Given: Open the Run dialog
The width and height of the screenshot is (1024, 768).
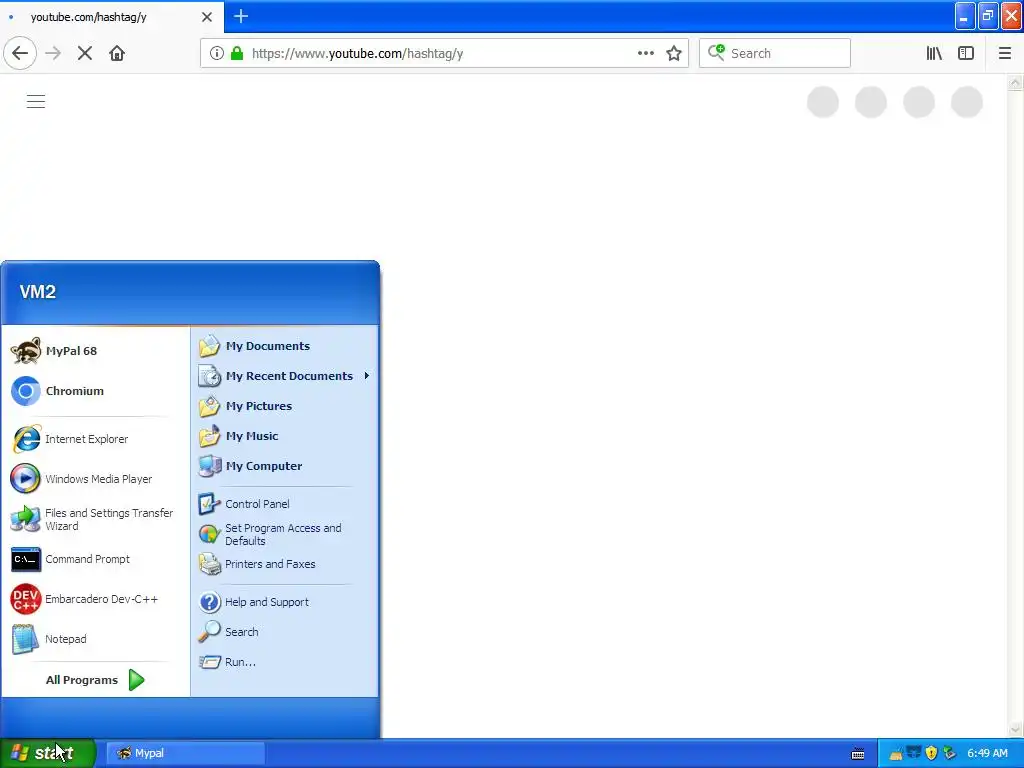Looking at the screenshot, I should pyautogui.click(x=285, y=662).
